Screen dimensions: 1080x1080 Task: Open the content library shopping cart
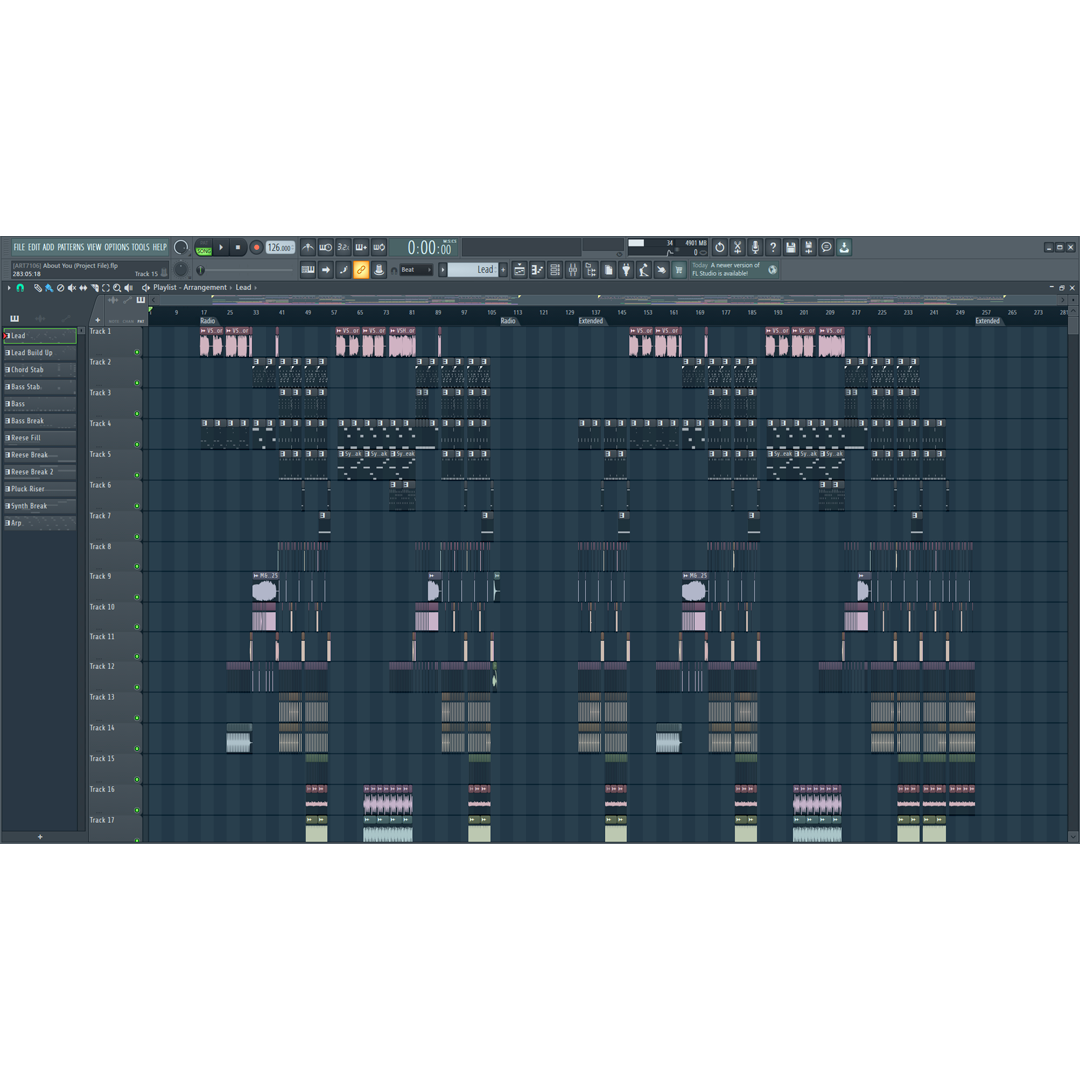point(678,270)
